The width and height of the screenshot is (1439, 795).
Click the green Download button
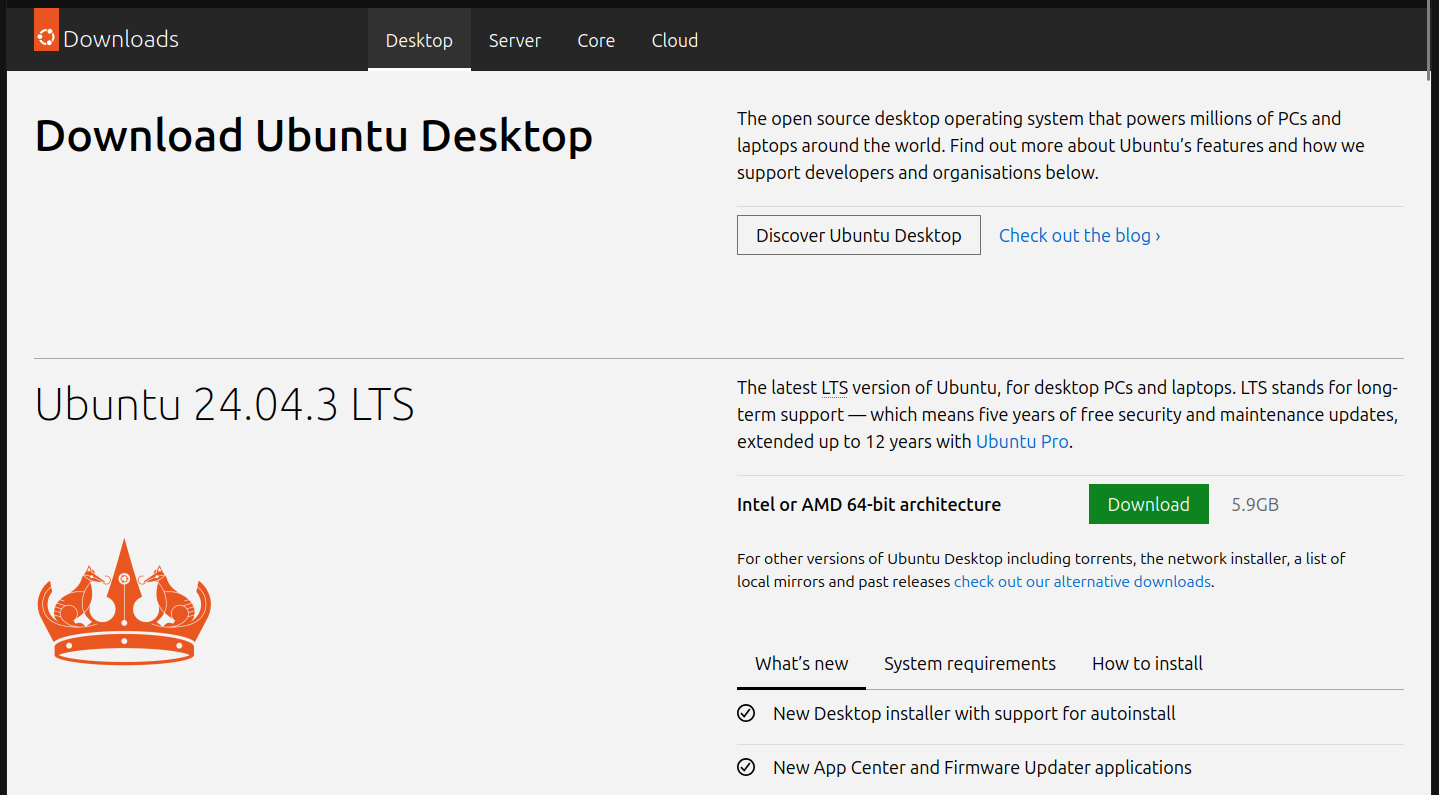coord(1148,504)
